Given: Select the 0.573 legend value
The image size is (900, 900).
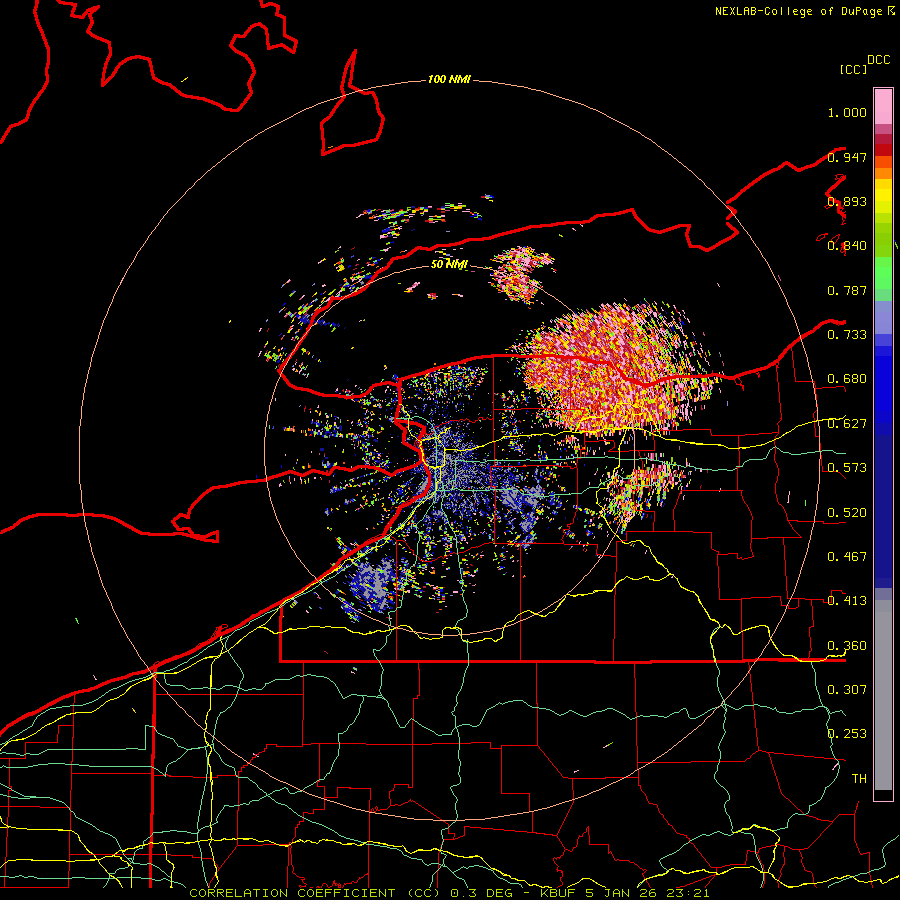Looking at the screenshot, I should [x=847, y=468].
